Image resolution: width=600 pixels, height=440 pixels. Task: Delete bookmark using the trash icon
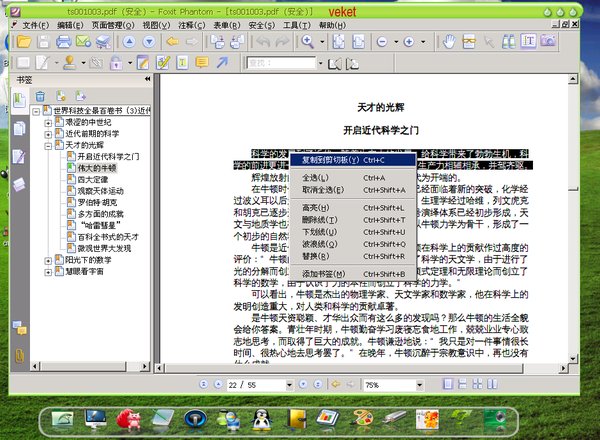click(x=41, y=95)
